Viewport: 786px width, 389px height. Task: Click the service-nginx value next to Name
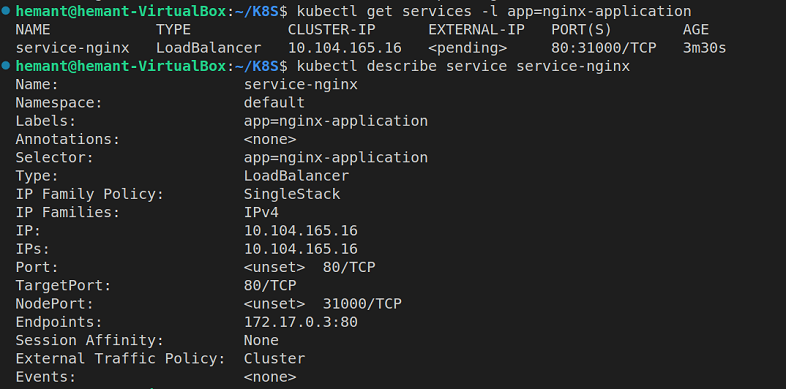click(x=301, y=84)
